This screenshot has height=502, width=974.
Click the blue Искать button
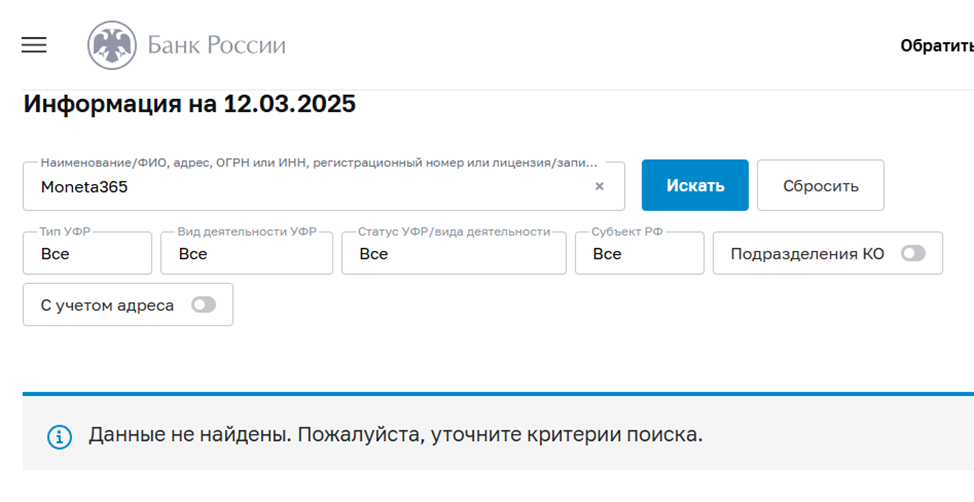point(695,185)
